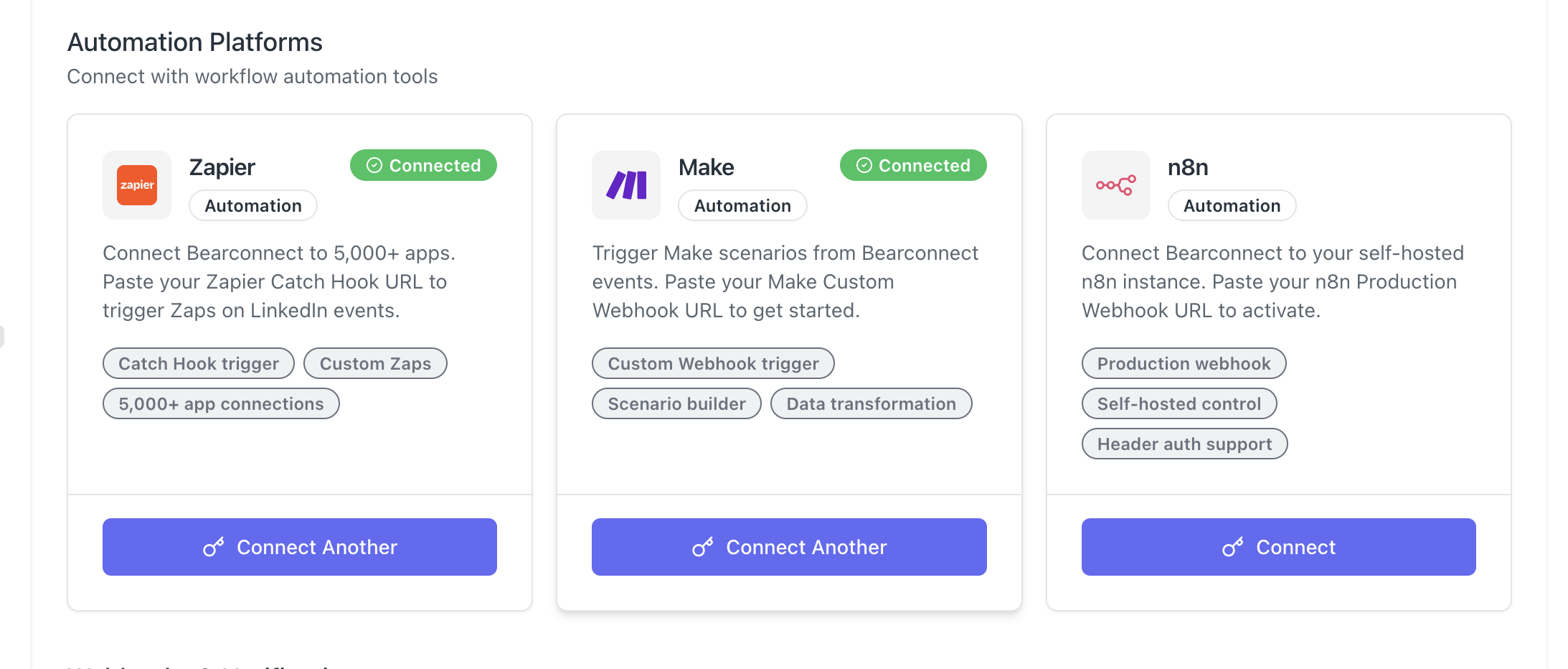1568x669 pixels.
Task: Click the Header auth support tag
Action: 1184,444
